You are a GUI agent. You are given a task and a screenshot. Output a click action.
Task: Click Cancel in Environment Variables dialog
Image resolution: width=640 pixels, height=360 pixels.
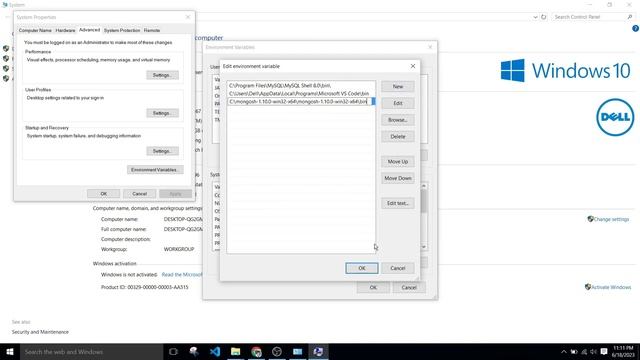coord(409,287)
